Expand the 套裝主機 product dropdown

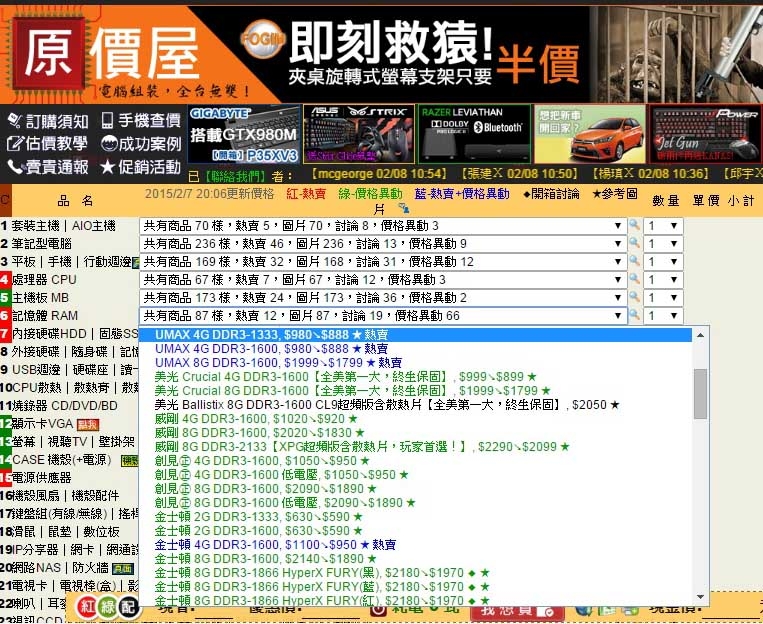click(x=383, y=226)
